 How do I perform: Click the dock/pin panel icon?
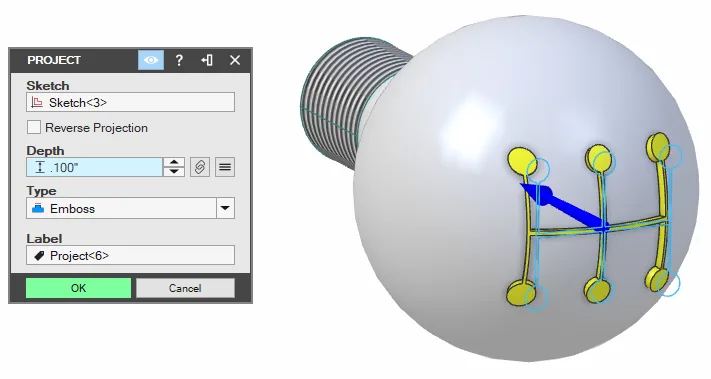pos(207,60)
